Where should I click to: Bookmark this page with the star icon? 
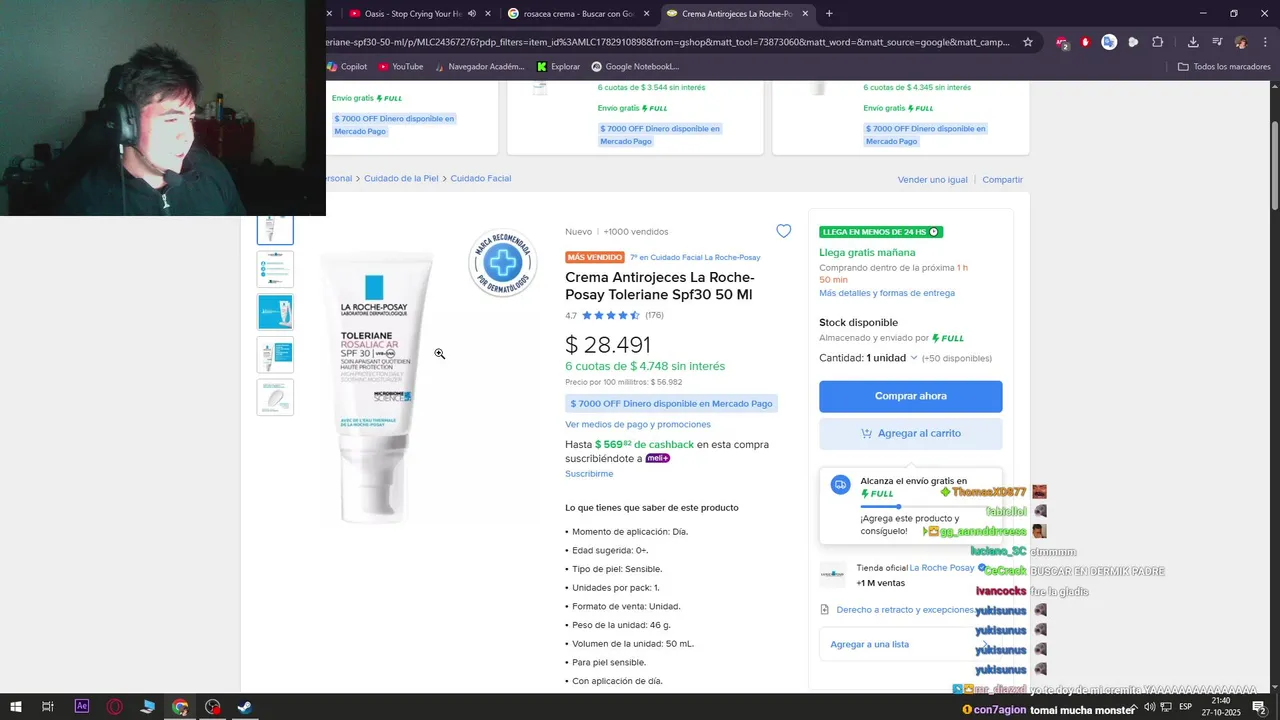1028,42
